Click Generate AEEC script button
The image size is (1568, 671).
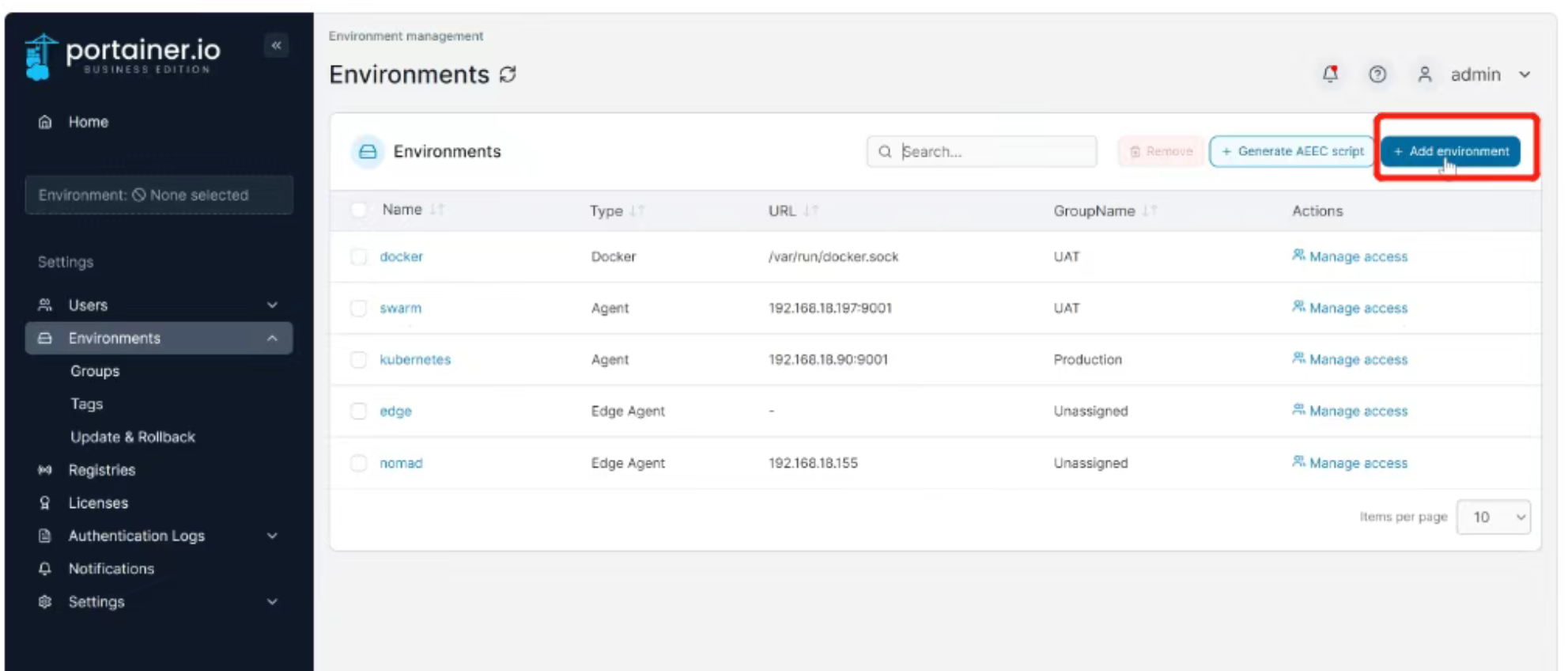[1292, 151]
